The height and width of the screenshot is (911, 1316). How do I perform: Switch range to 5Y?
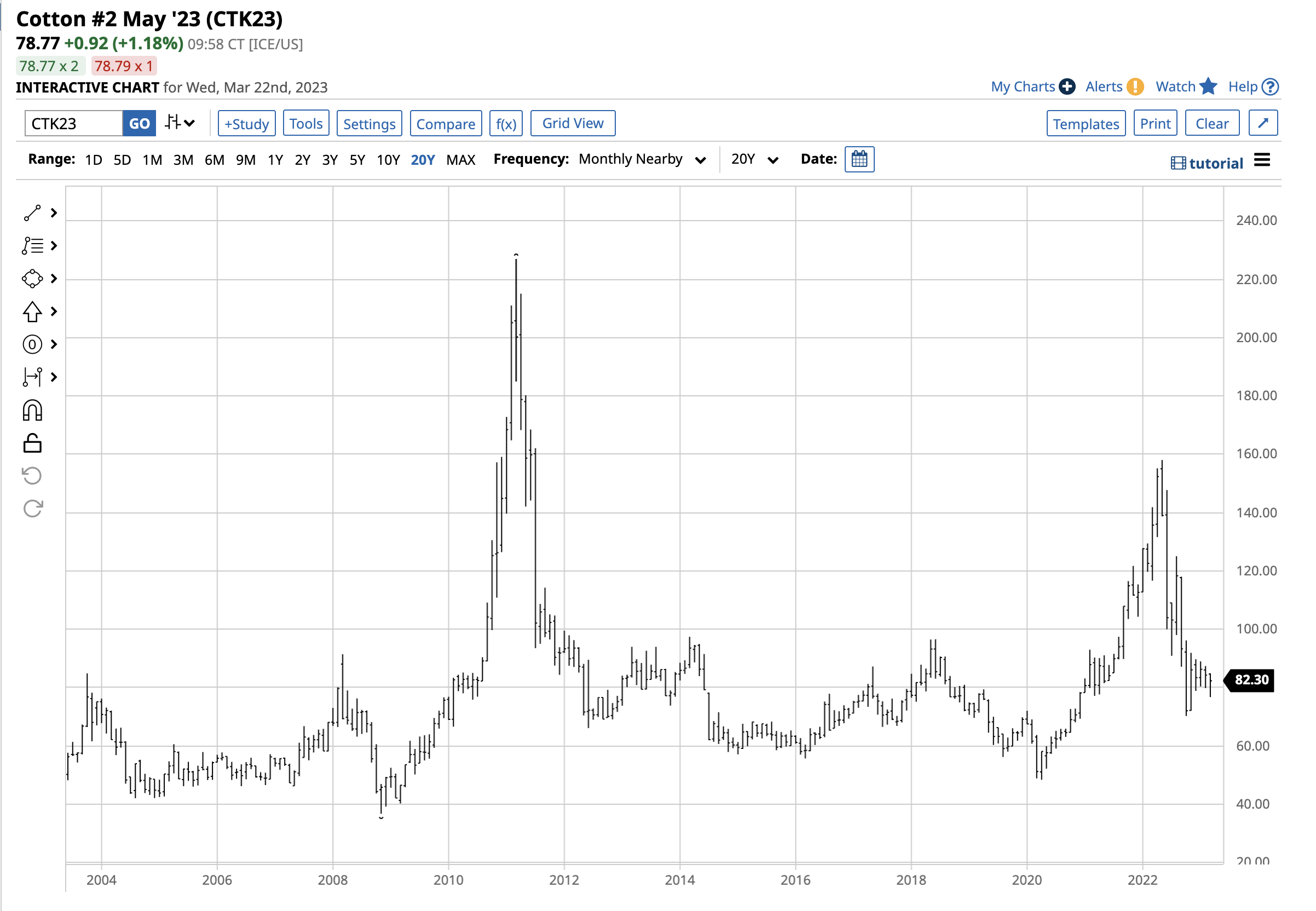point(357,160)
